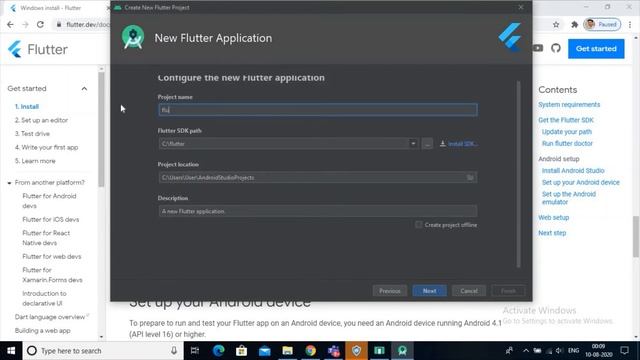The height and width of the screenshot is (360, 640).
Task: Jump to Set up the Android emulator
Action: [x=569, y=198]
